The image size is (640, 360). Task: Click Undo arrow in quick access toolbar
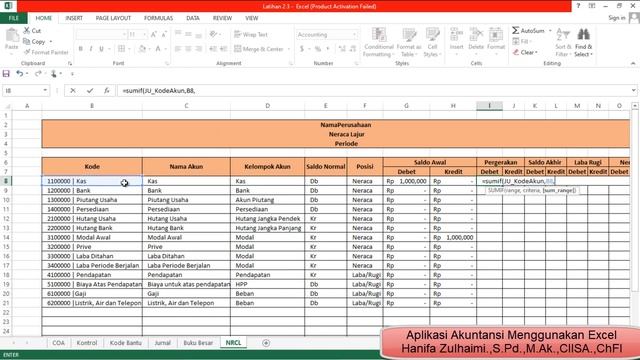pos(19,74)
